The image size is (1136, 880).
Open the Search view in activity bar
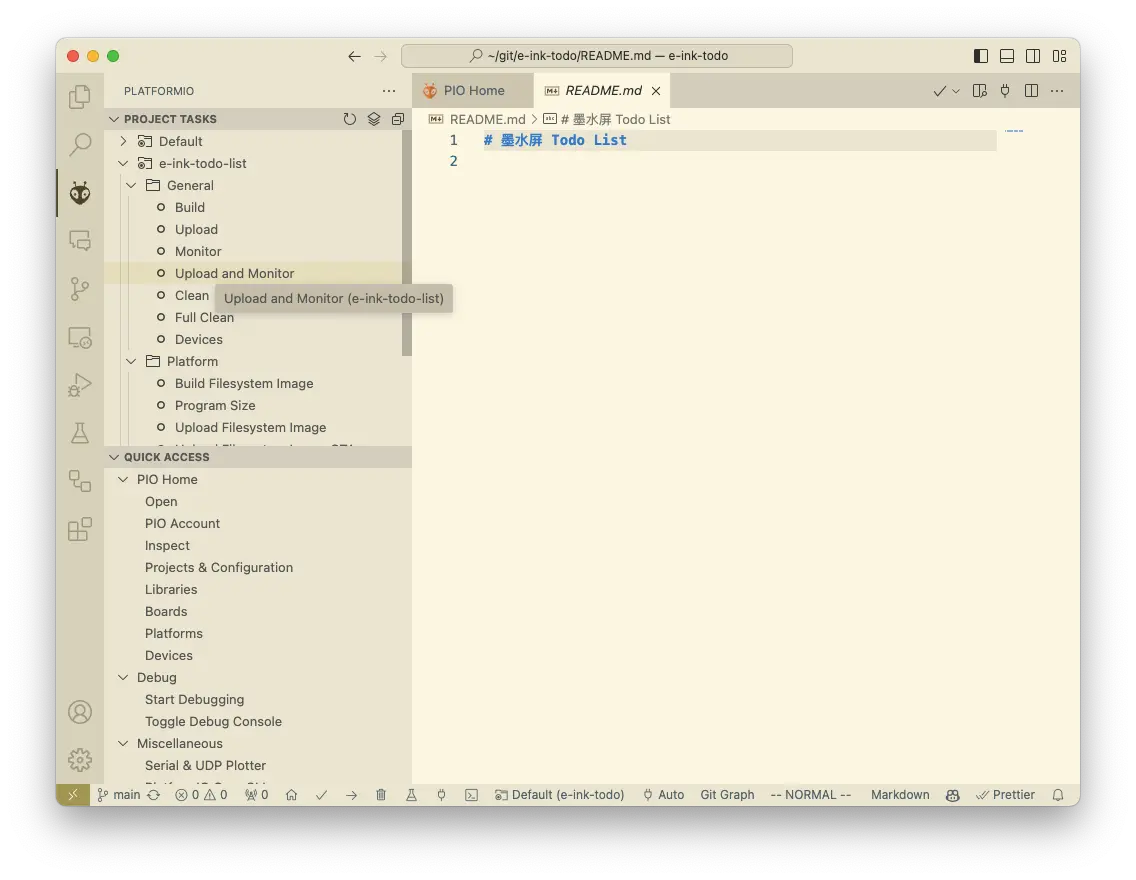point(80,145)
